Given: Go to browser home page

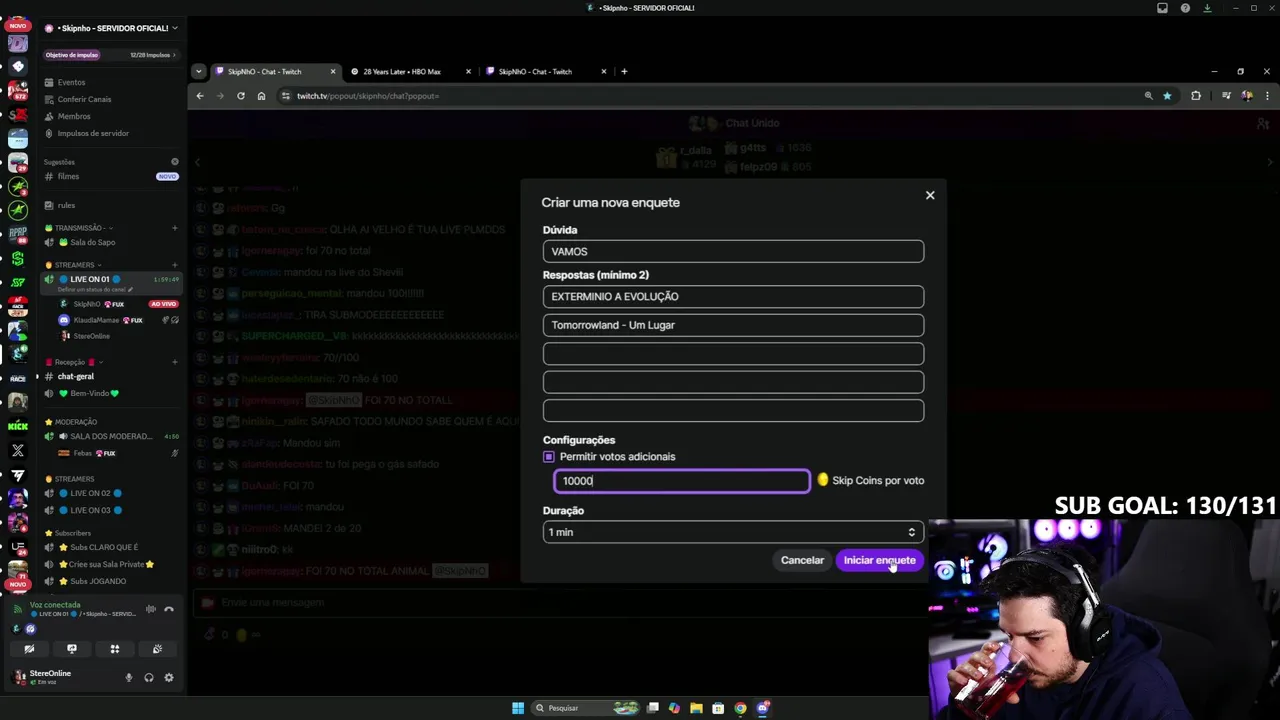Looking at the screenshot, I should (x=261, y=96).
